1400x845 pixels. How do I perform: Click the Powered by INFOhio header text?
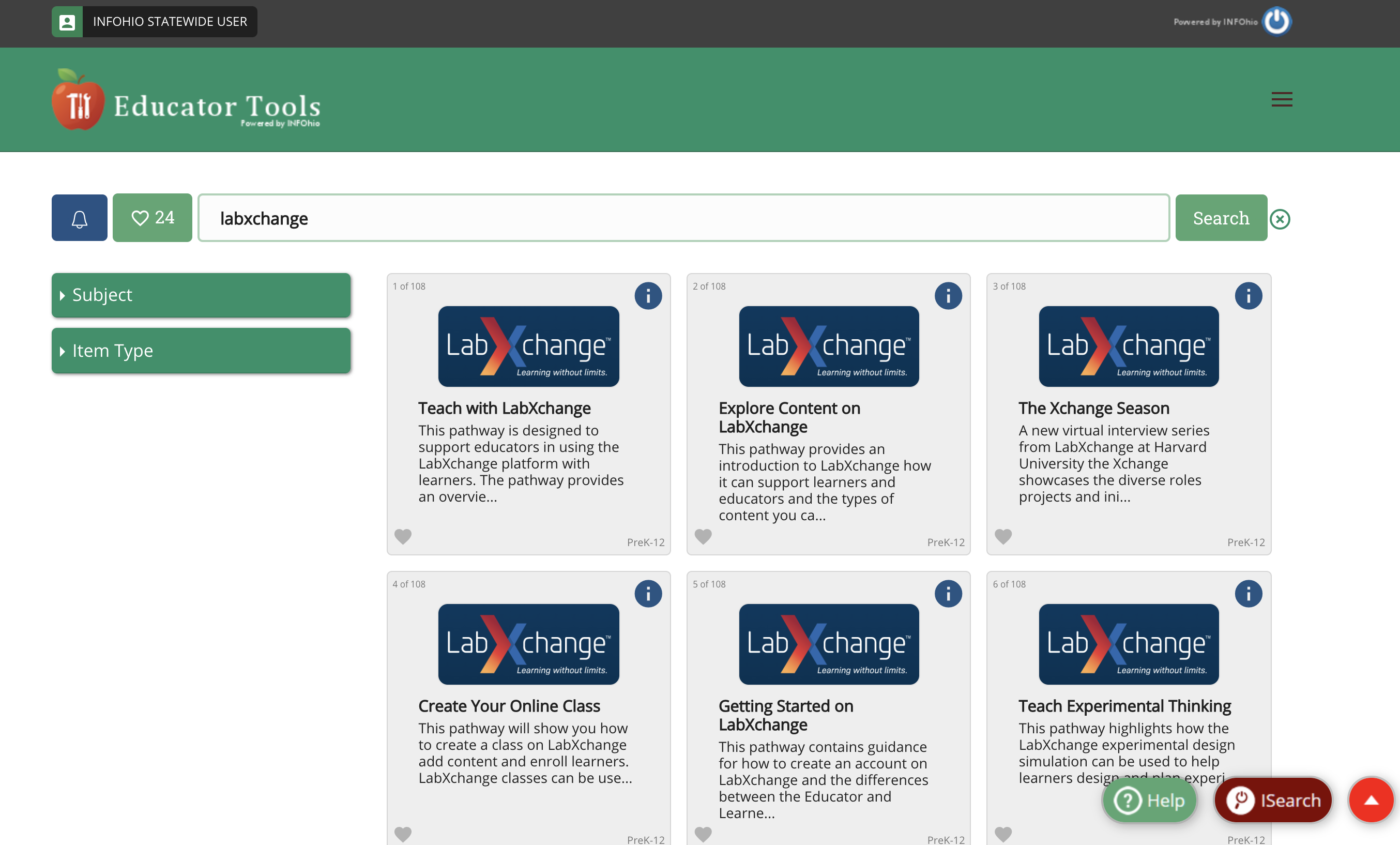click(1215, 22)
